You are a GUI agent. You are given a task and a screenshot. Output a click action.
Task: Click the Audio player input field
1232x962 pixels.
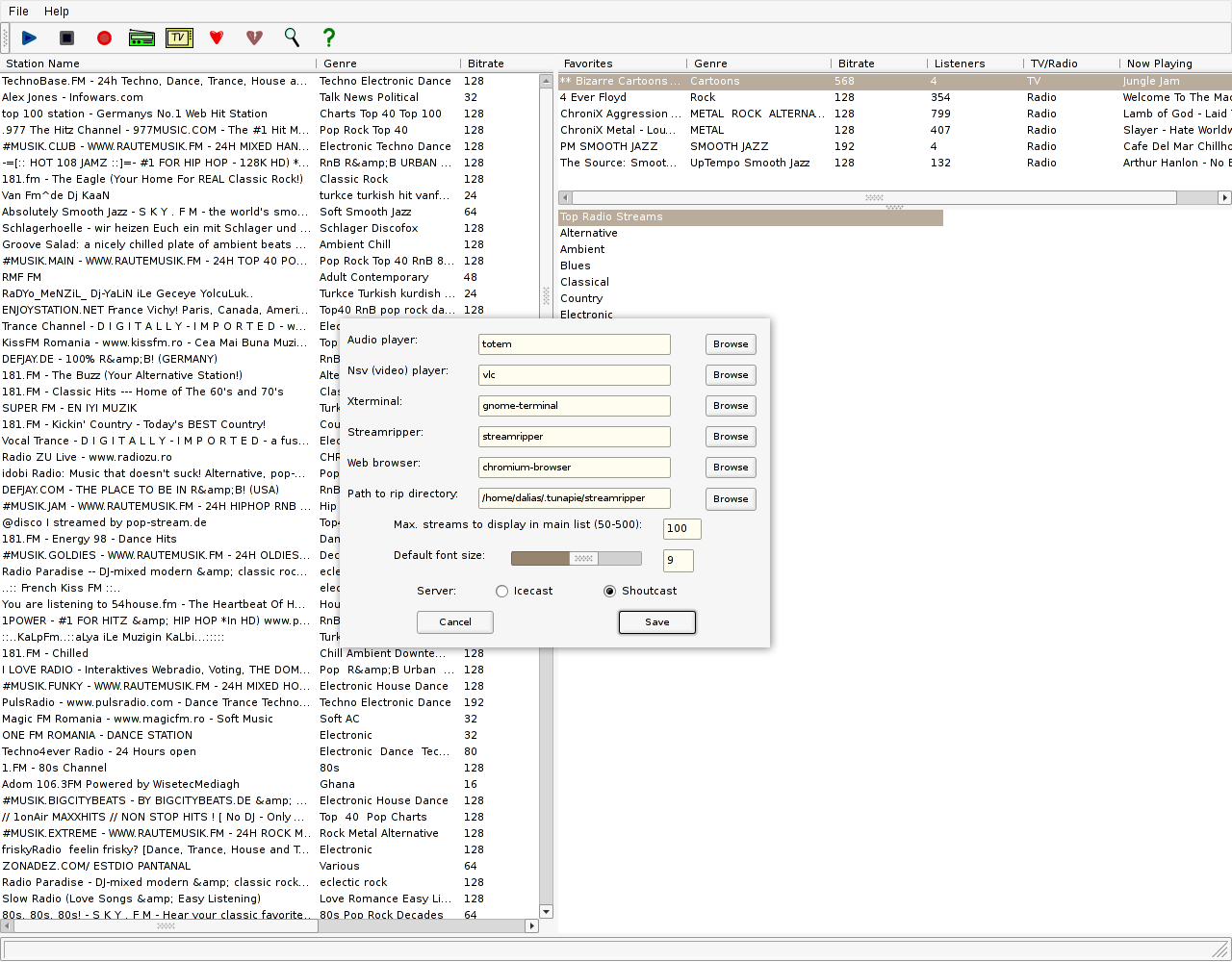(x=575, y=344)
